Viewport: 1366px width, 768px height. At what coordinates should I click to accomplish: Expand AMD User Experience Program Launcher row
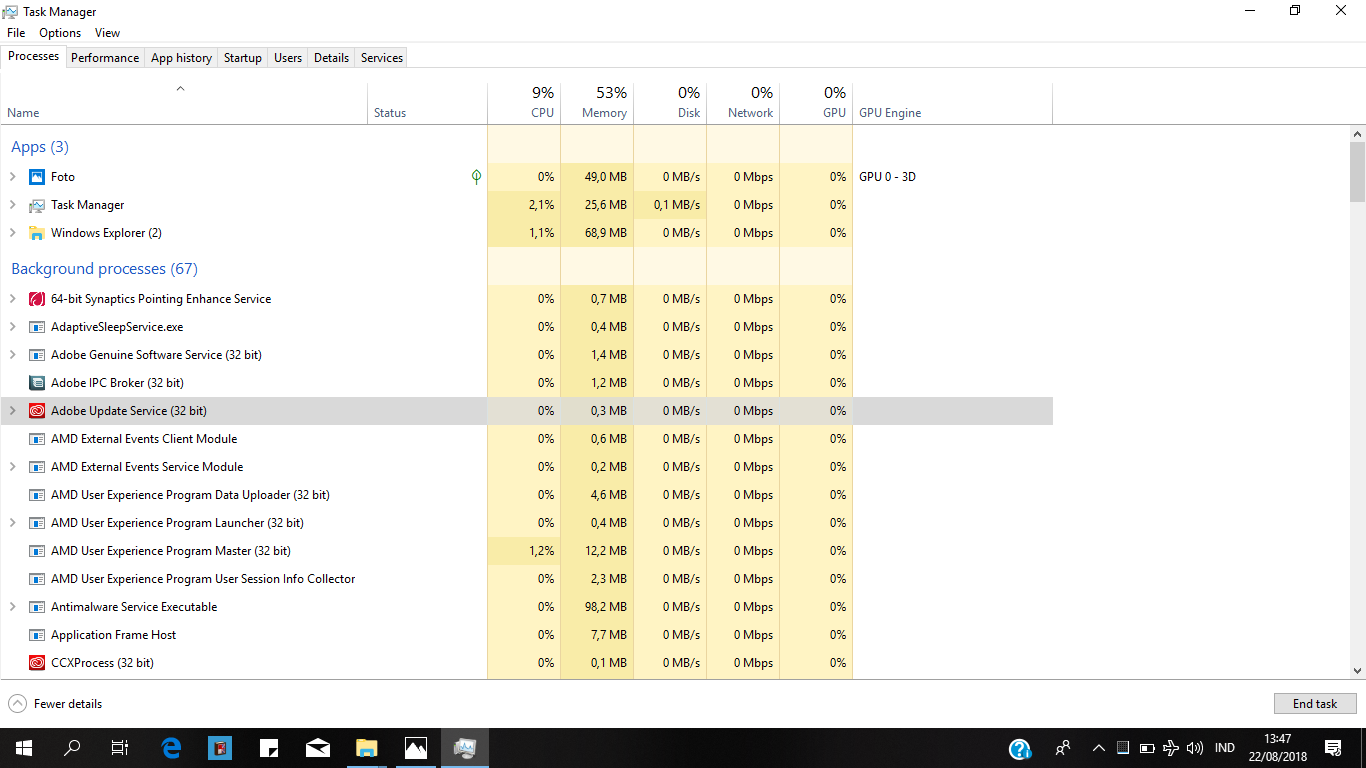[x=13, y=523]
